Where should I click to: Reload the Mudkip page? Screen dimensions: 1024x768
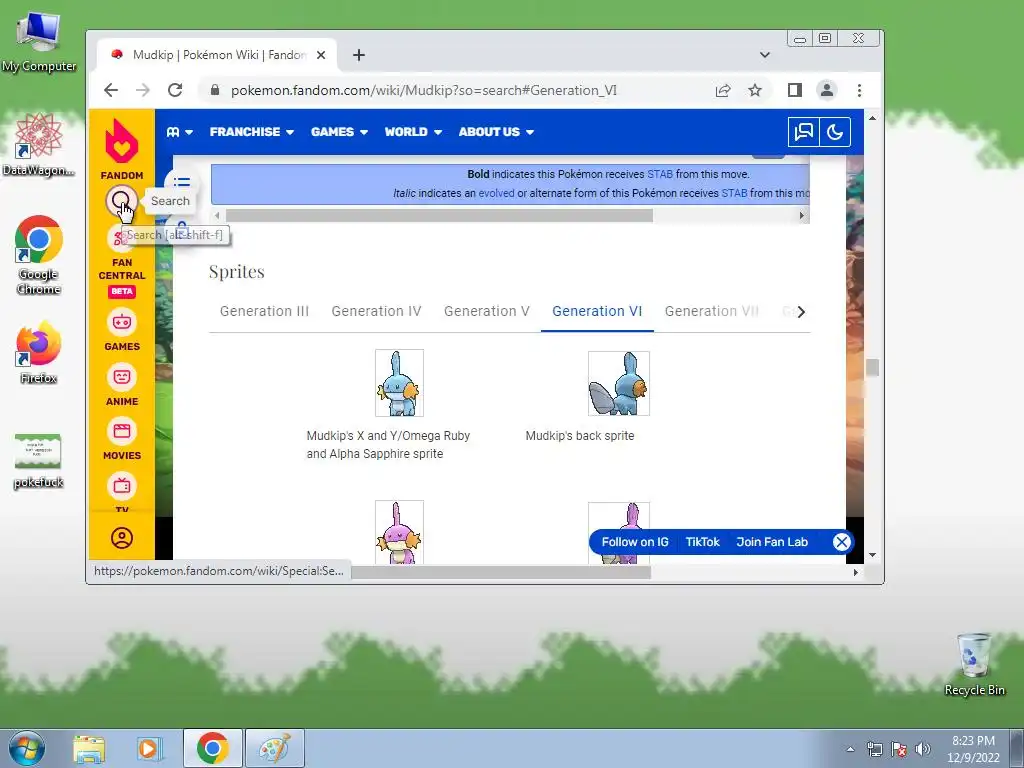point(175,90)
